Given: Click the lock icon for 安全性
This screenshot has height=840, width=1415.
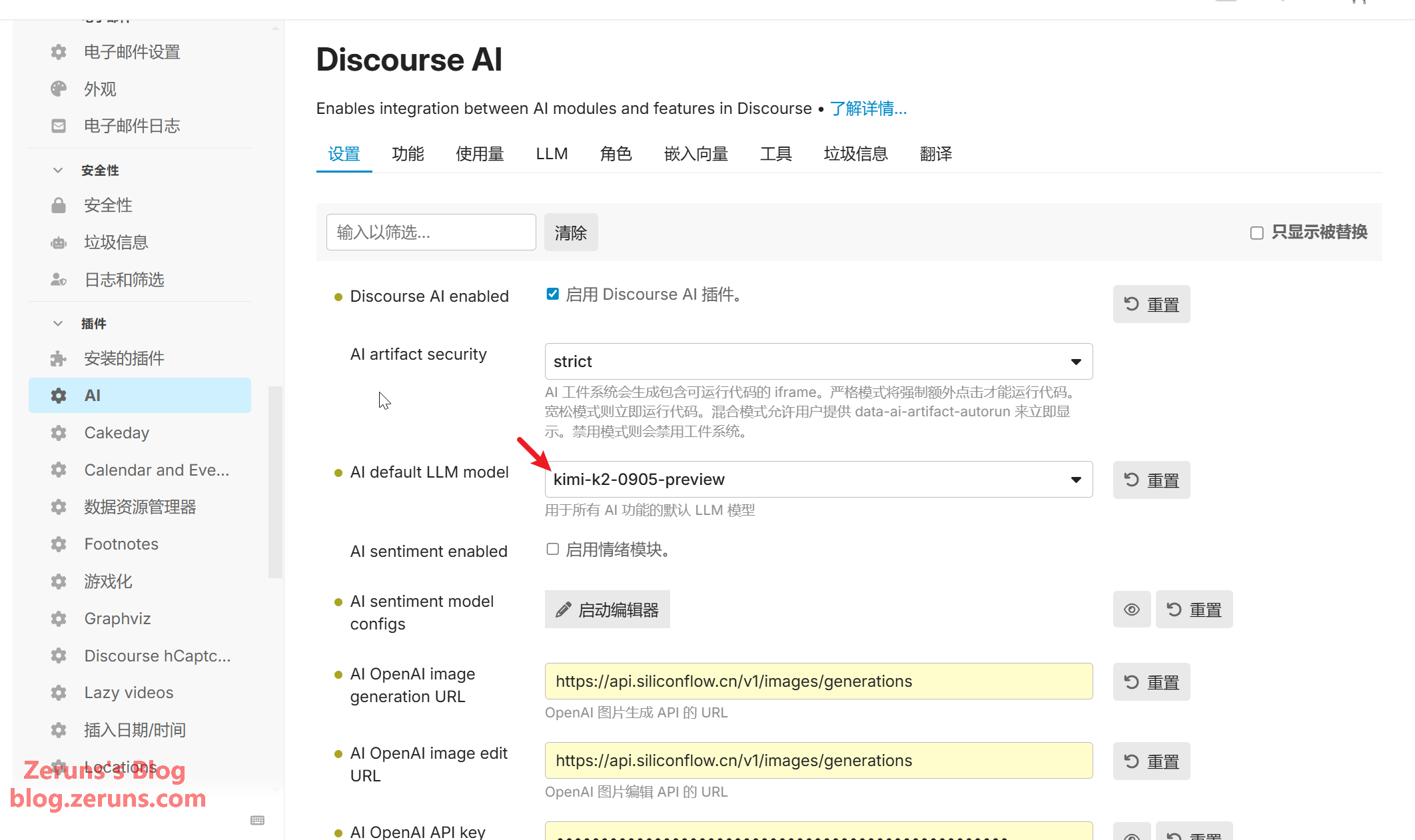Looking at the screenshot, I should click(x=59, y=205).
